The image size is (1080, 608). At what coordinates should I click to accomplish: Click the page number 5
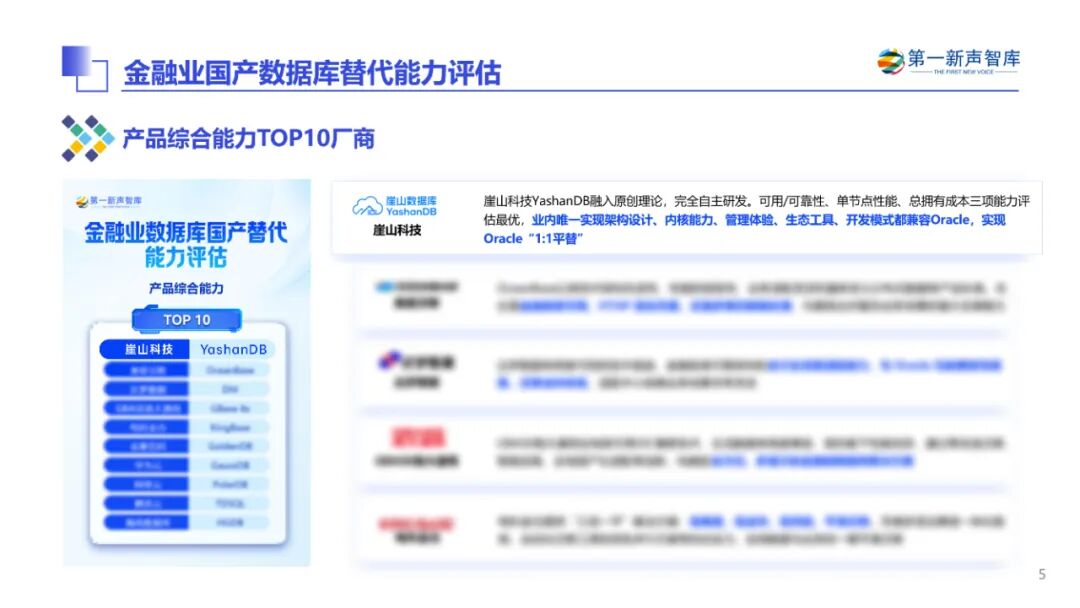click(1042, 574)
